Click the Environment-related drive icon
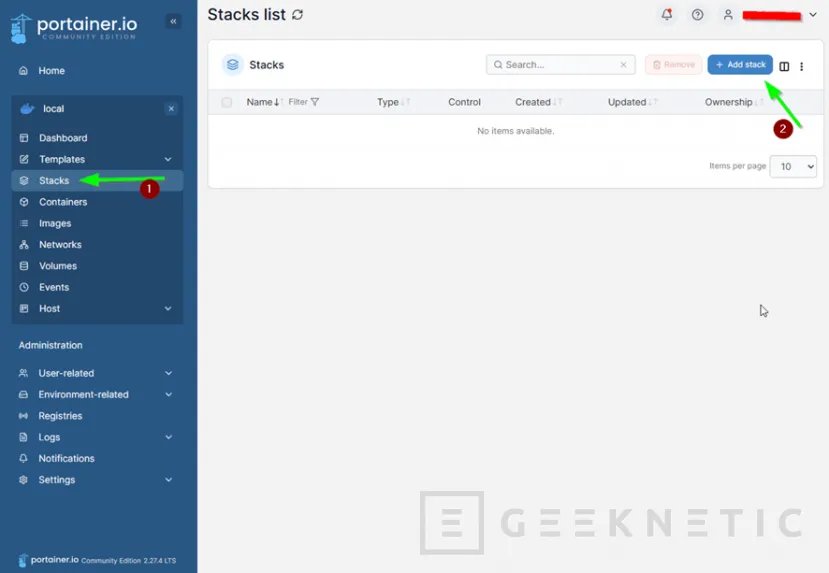Viewport: 829px width, 573px height. click(x=23, y=394)
